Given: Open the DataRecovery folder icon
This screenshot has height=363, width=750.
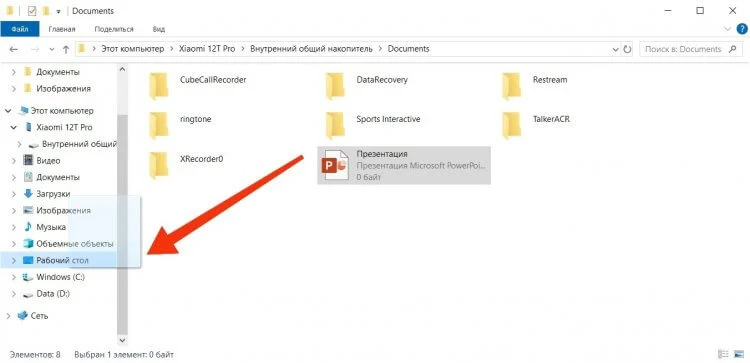Looking at the screenshot, I should coord(335,86).
